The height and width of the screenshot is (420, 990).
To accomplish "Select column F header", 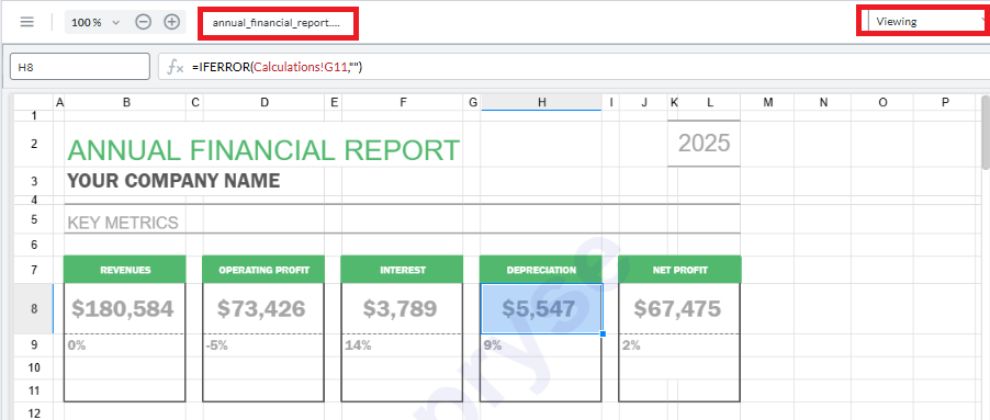I will point(402,102).
